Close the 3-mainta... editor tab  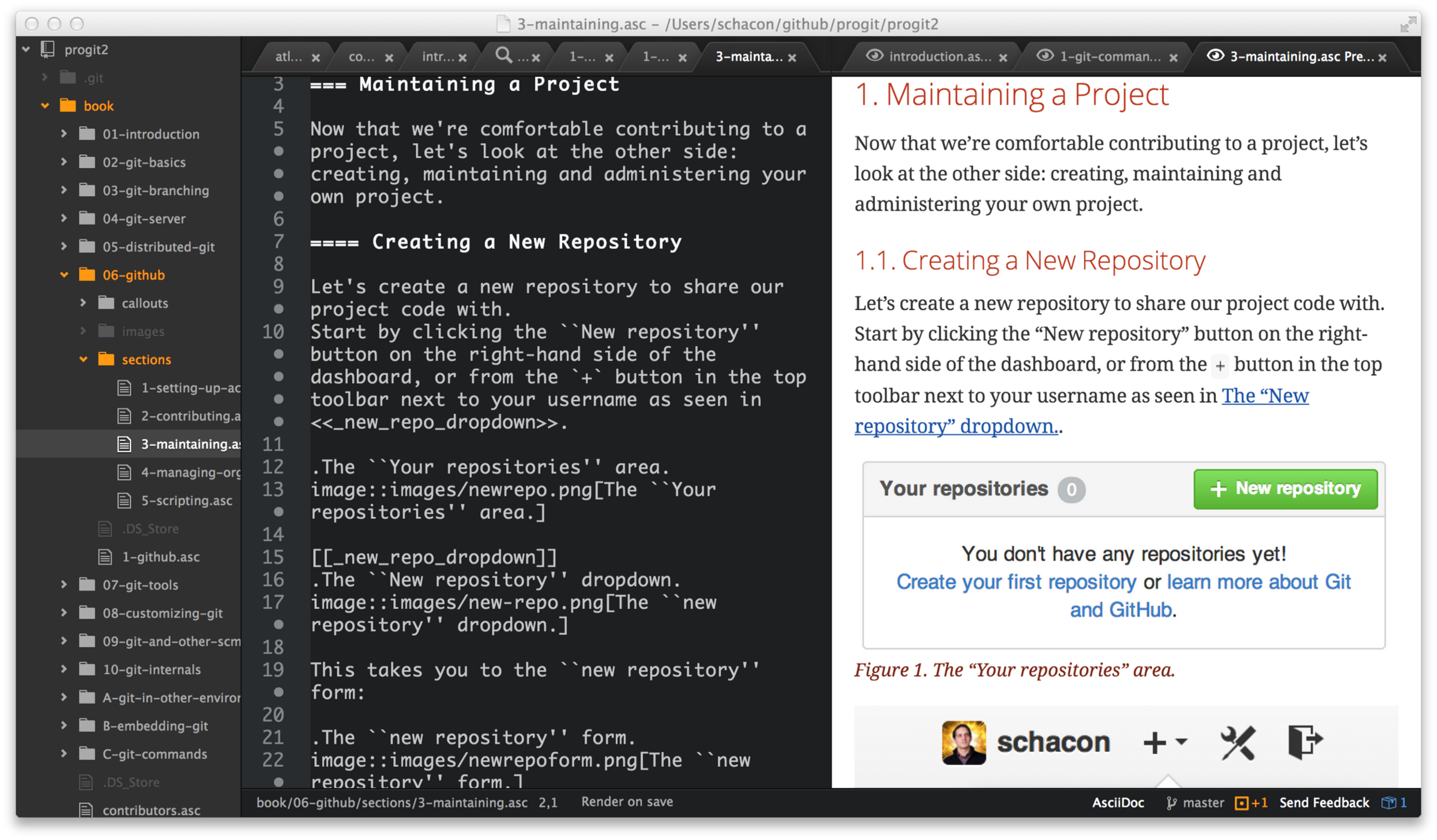tap(792, 57)
